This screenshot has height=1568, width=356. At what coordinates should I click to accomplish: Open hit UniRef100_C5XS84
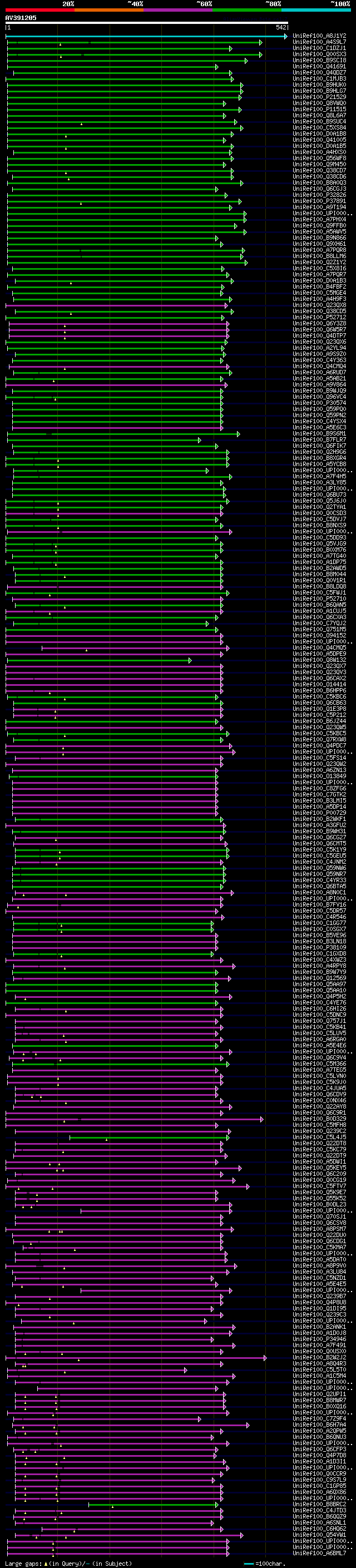[319, 127]
